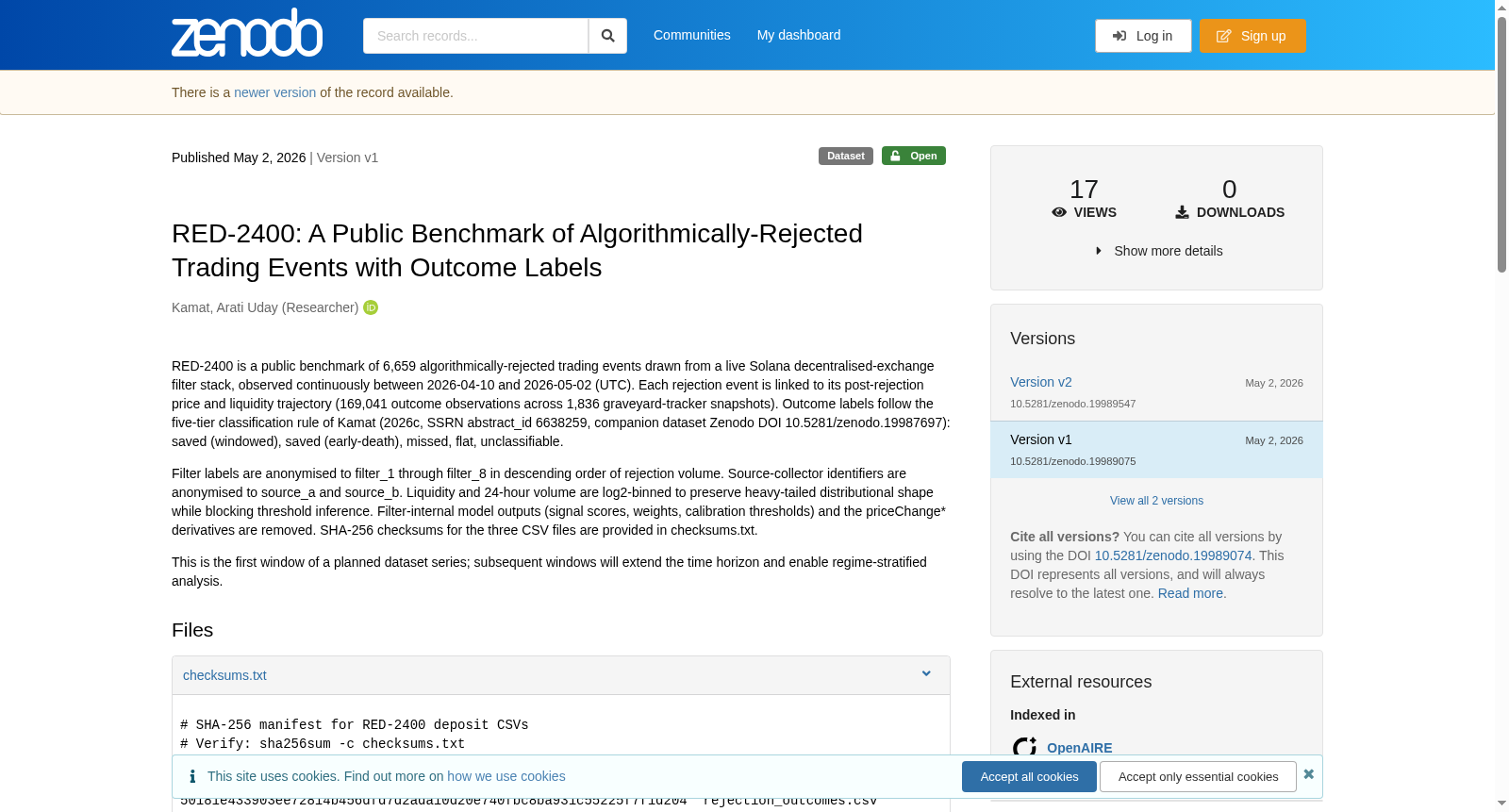Click the OpenAIRE logo icon
Screen dimensions: 1509x812
click(1024, 748)
